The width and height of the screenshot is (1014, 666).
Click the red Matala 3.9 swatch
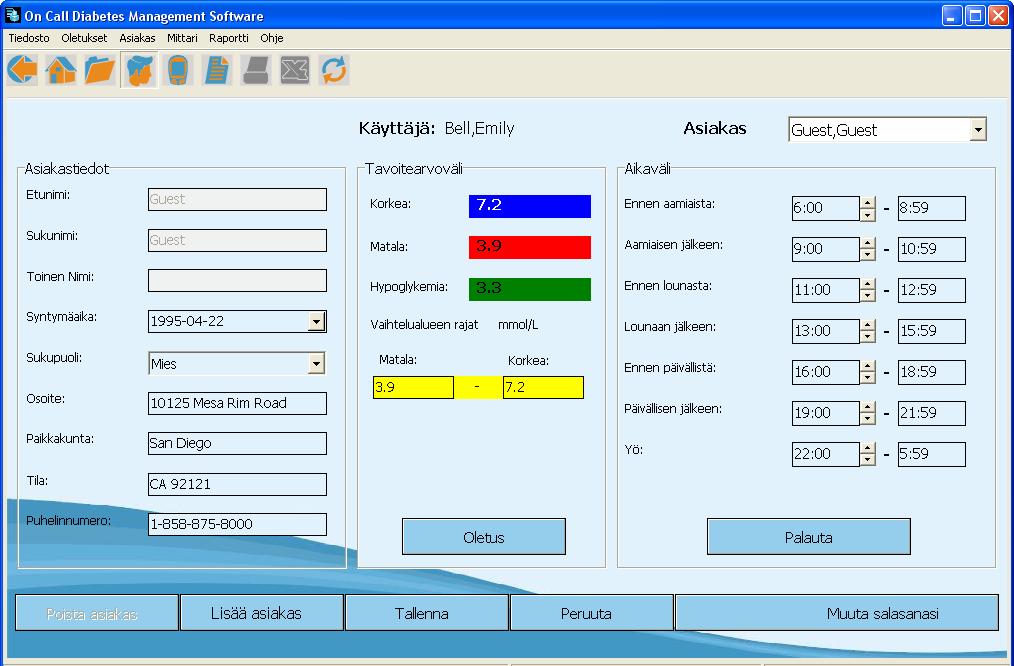click(x=530, y=247)
